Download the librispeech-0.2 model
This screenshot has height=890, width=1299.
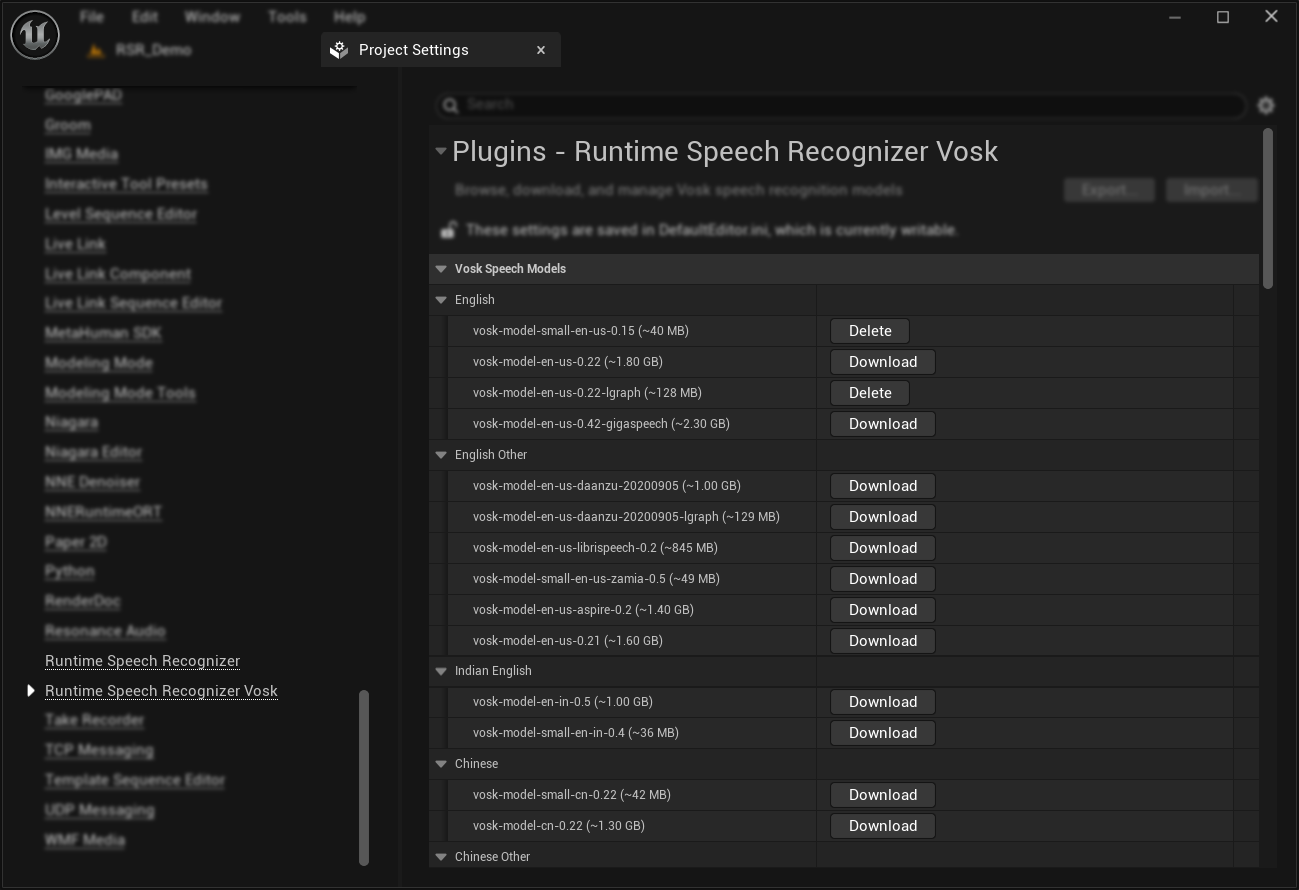[883, 548]
